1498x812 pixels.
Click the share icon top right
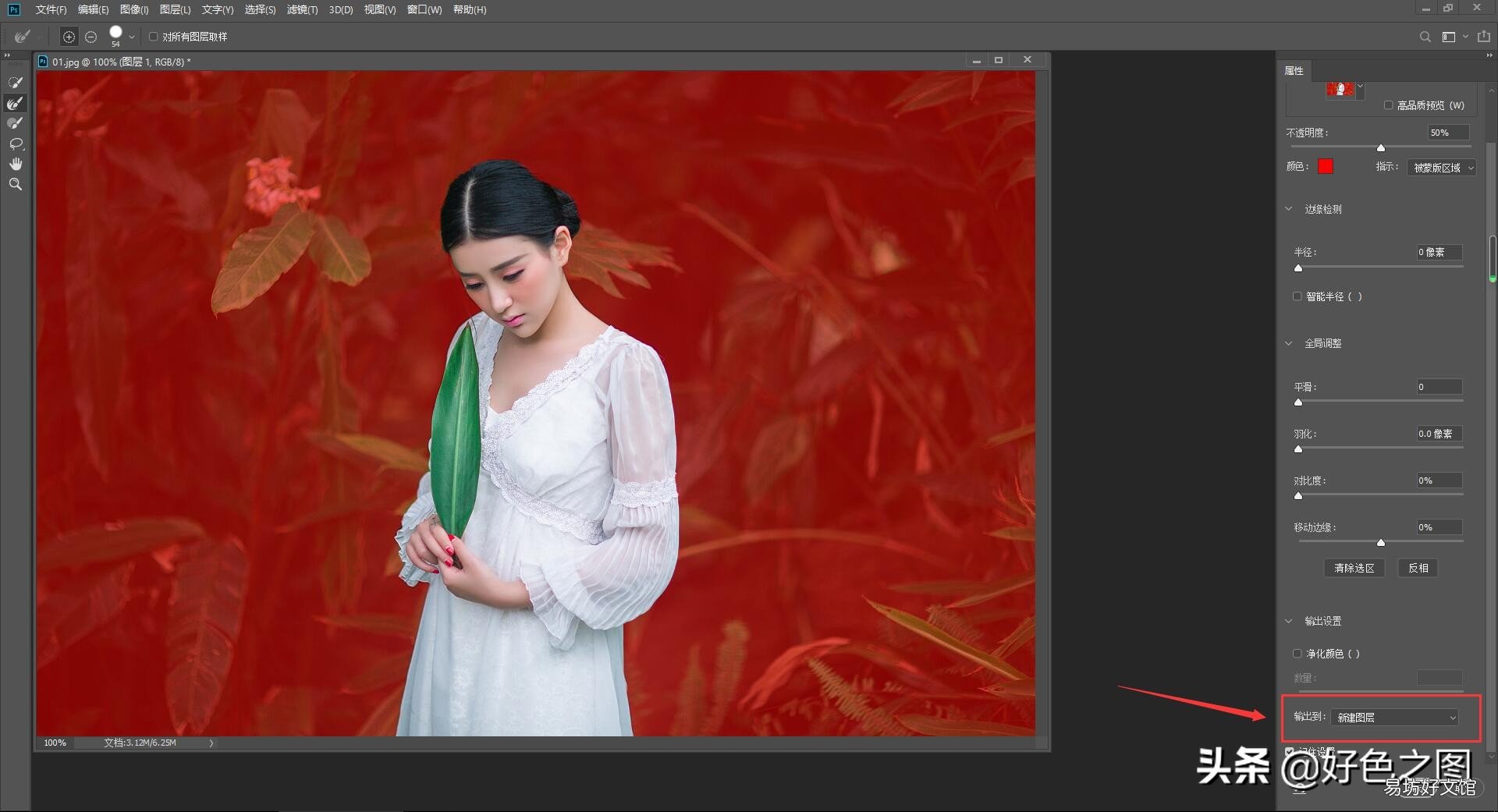pos(1483,37)
